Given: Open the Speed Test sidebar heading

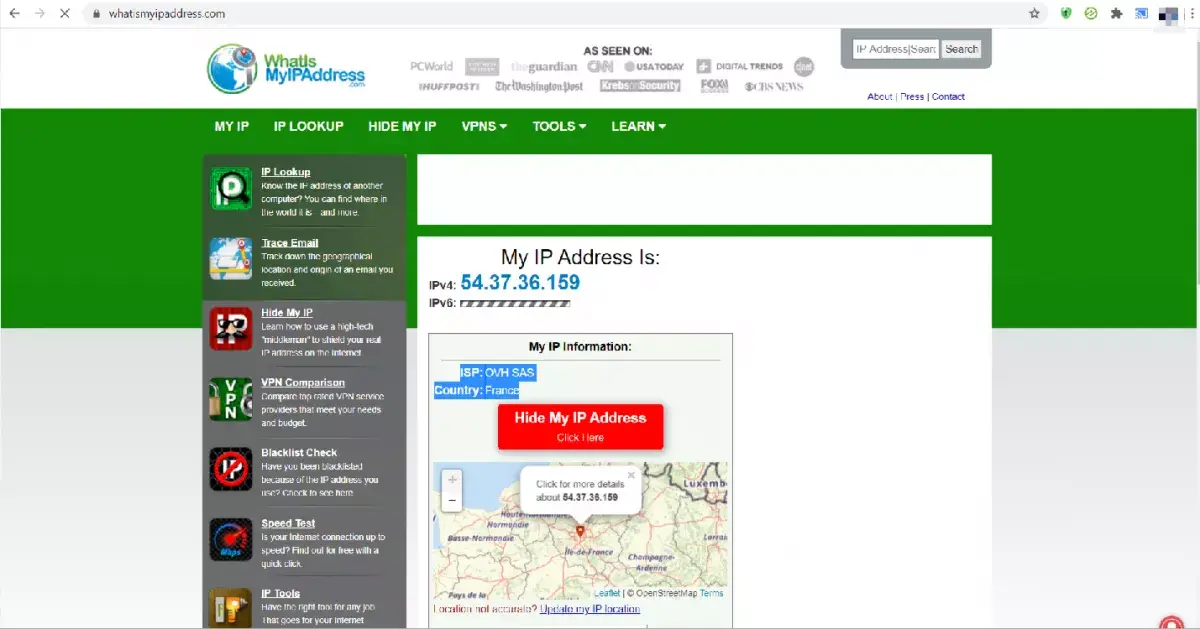Looking at the screenshot, I should coord(288,524).
